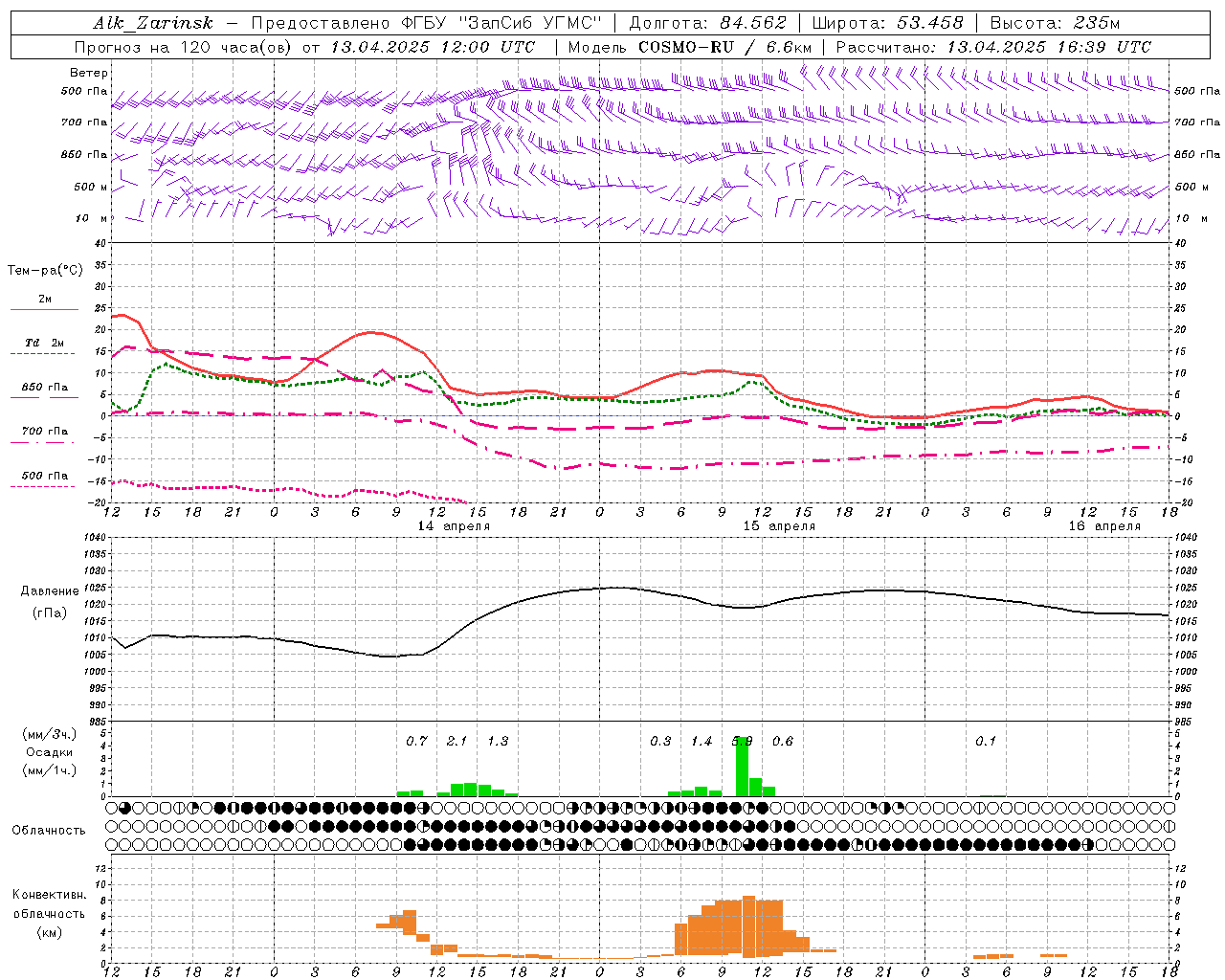Click the (мм/3ч.) units label
The image size is (1225, 980).
pyautogui.click(x=48, y=734)
